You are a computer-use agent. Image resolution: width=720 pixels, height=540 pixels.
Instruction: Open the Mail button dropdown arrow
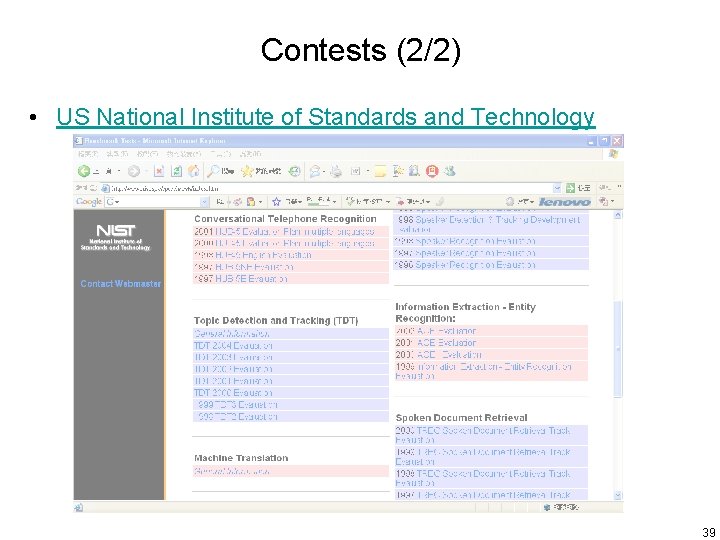click(324, 171)
